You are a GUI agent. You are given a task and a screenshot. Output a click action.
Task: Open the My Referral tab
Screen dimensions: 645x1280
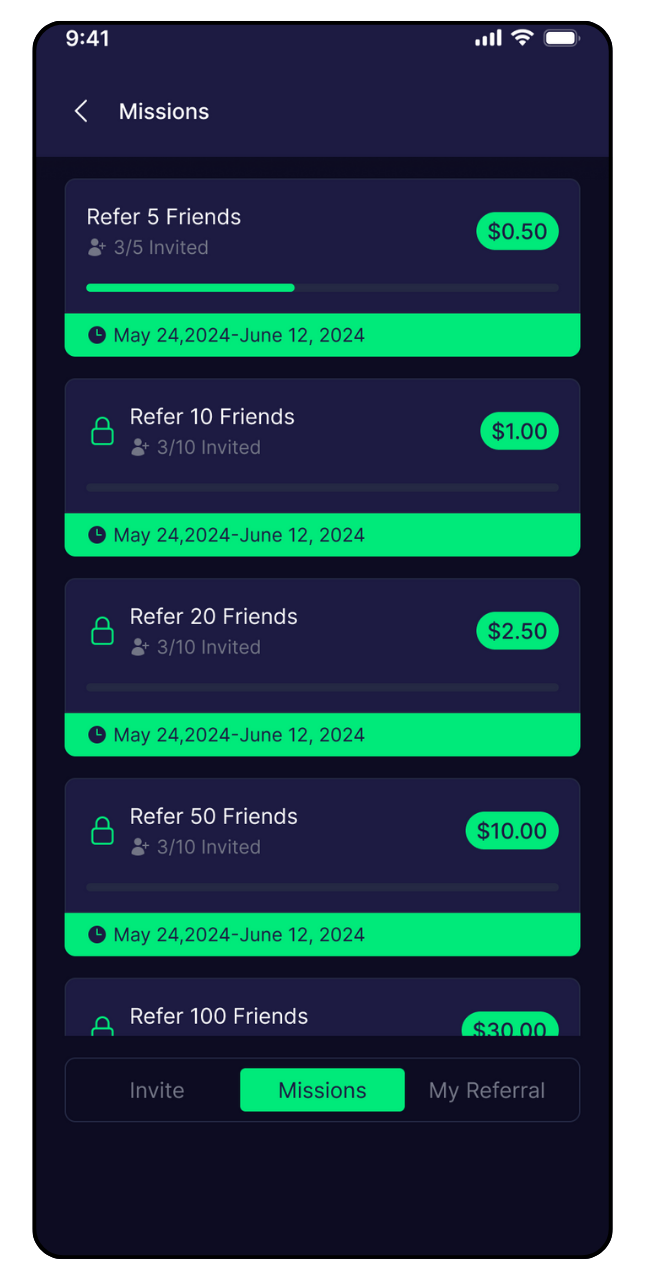click(487, 1090)
